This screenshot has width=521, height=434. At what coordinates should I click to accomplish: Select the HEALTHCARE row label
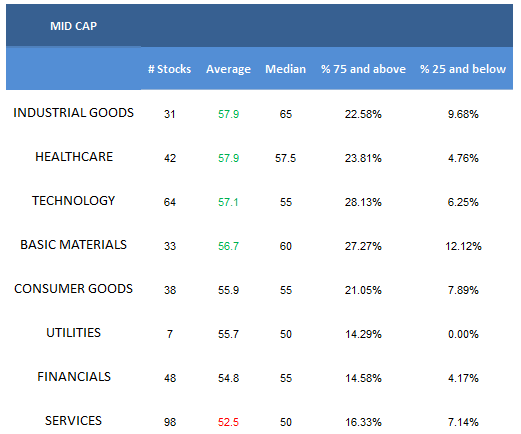[74, 157]
